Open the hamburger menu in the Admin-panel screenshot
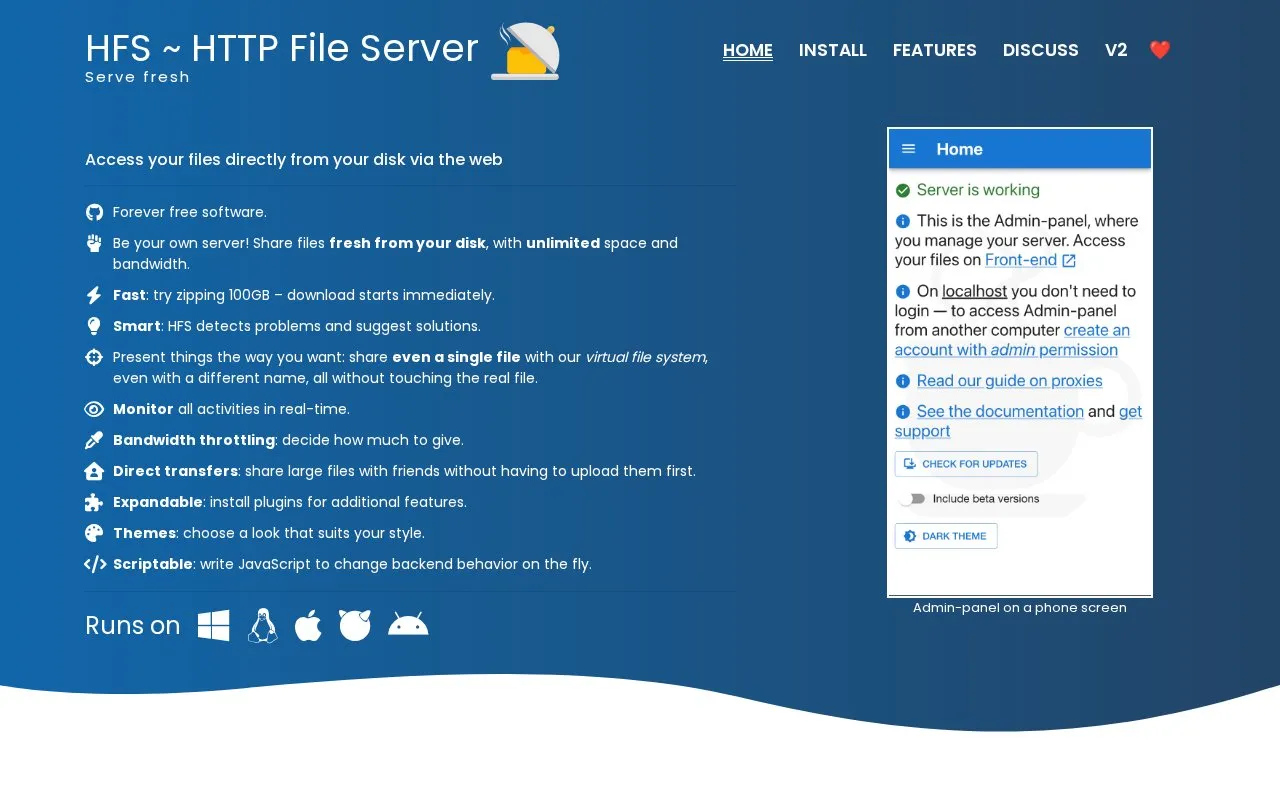 [909, 149]
